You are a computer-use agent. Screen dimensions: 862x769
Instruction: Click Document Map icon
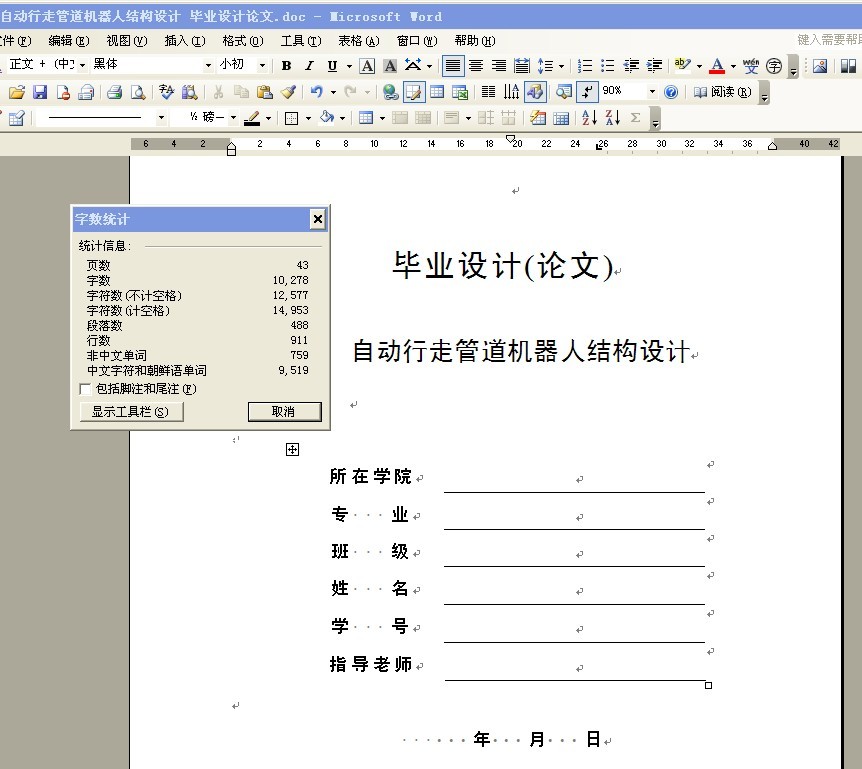click(x=563, y=92)
